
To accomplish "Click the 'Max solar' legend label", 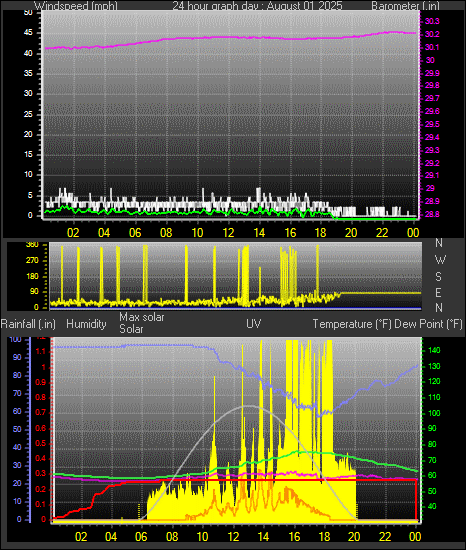I will tap(142, 317).
